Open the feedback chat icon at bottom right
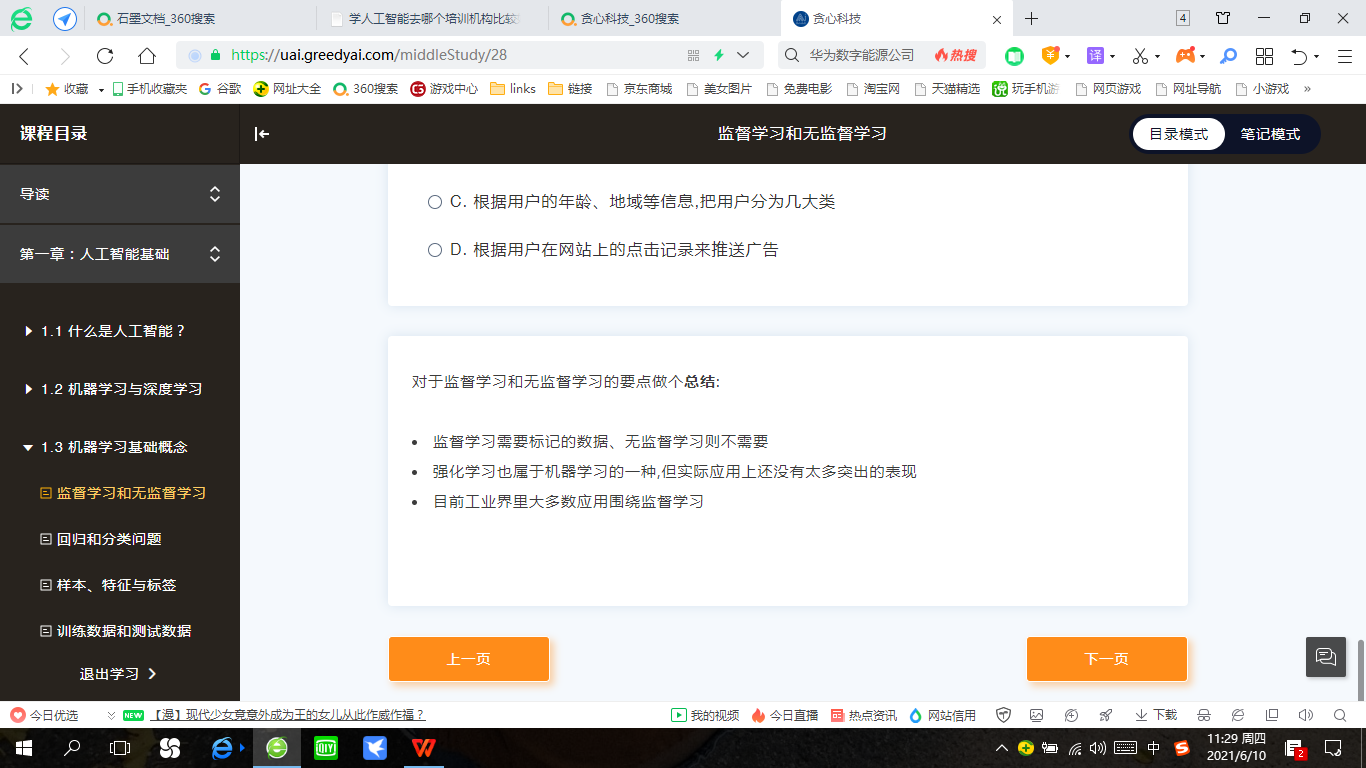Image resolution: width=1366 pixels, height=768 pixels. click(x=1325, y=657)
